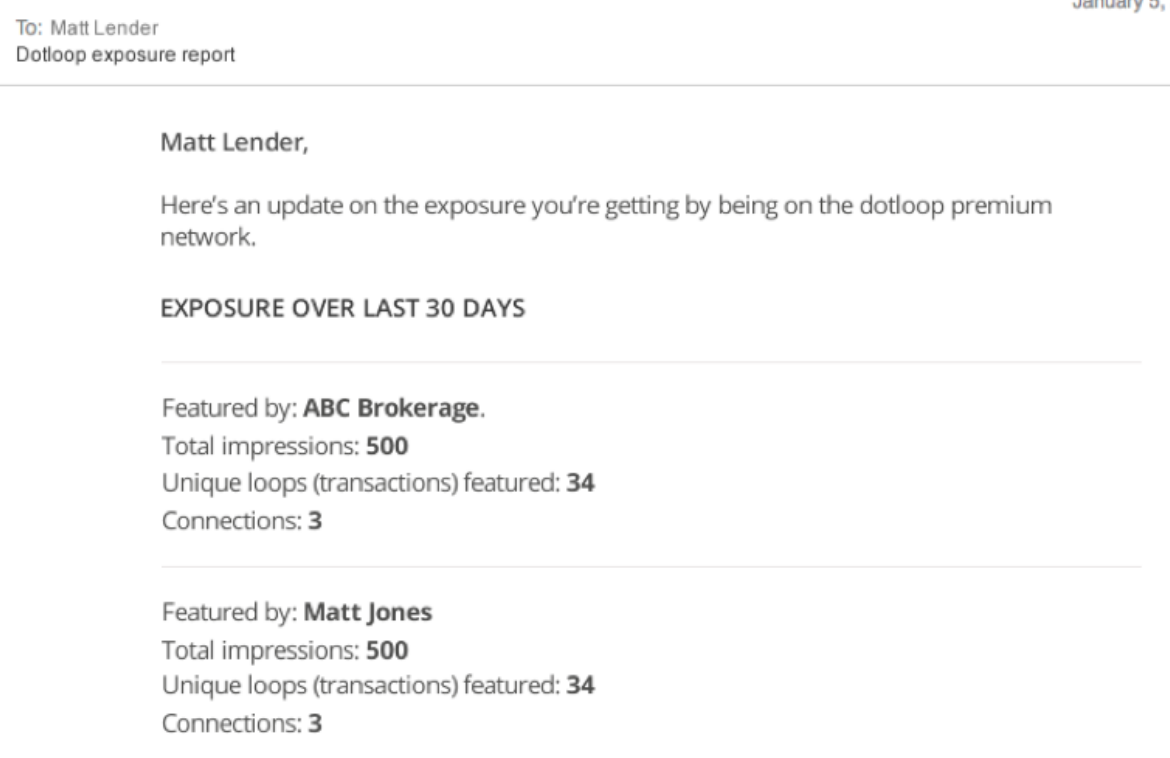Click the header separator line below the subject

pos(585,85)
